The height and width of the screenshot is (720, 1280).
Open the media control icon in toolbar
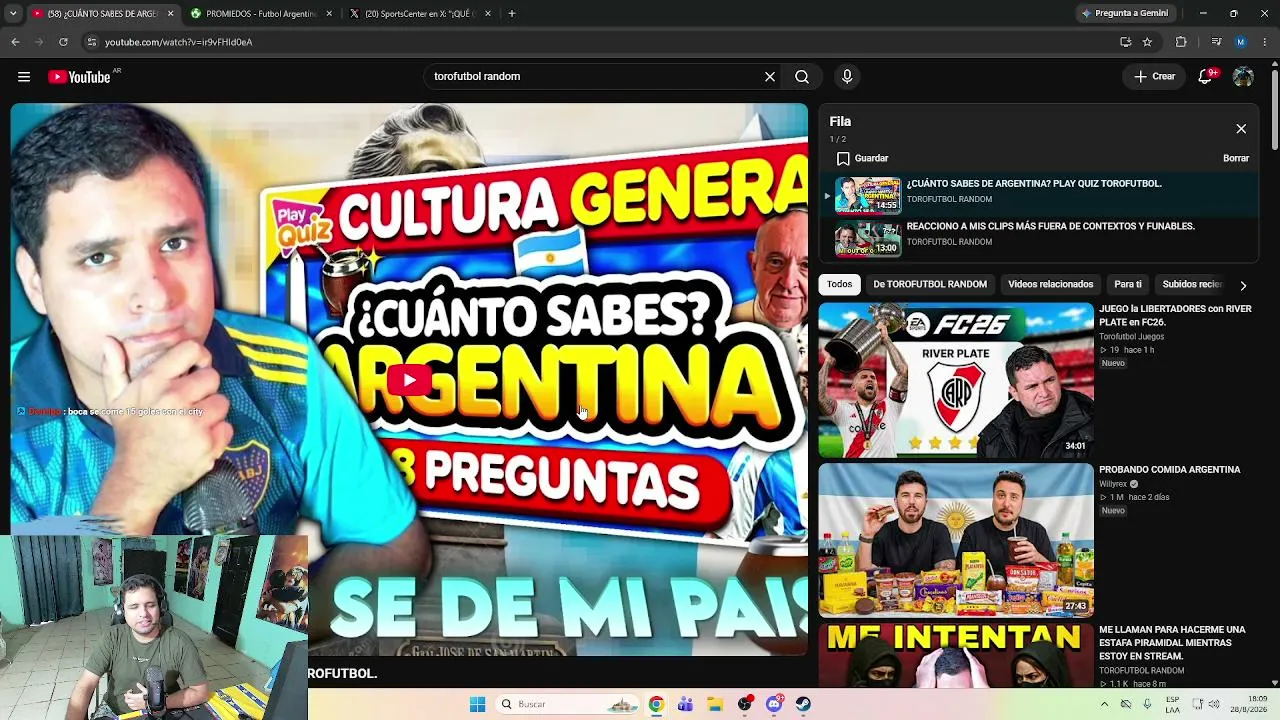click(x=1216, y=42)
